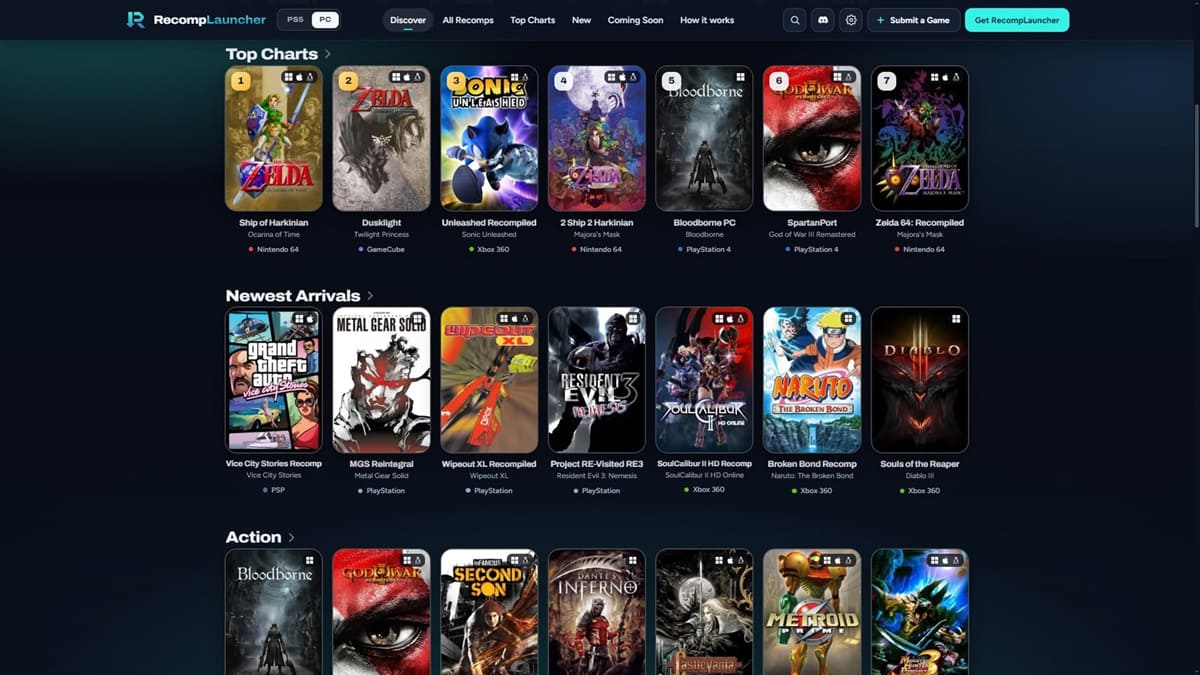Click the rank 7 badge on Zelda 64: Recompiled
Viewport: 1200px width, 675px height.
(x=886, y=81)
